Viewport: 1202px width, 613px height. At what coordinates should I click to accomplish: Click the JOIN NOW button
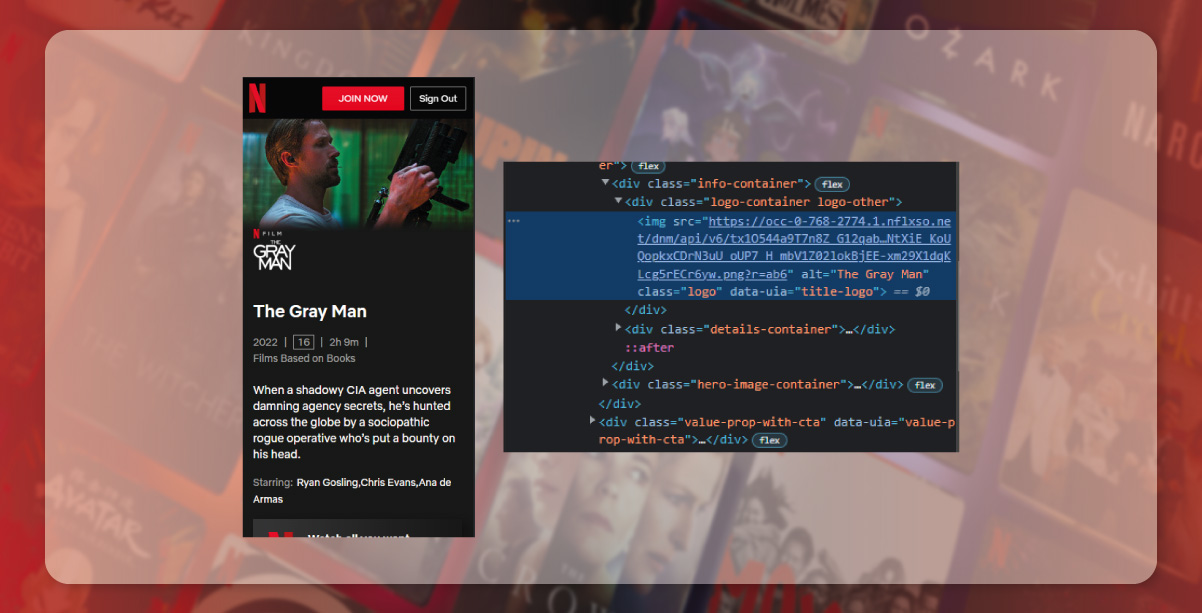[x=363, y=98]
